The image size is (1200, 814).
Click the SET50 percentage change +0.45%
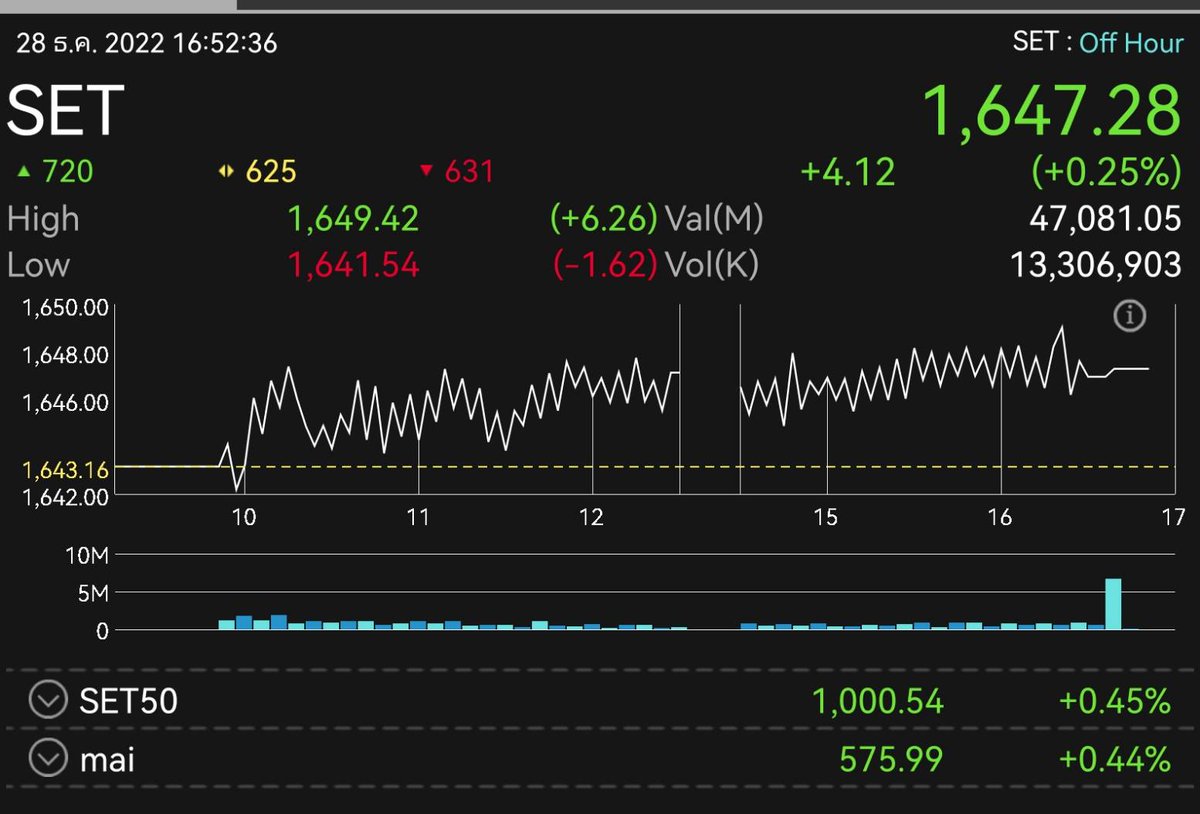[x=1113, y=701]
